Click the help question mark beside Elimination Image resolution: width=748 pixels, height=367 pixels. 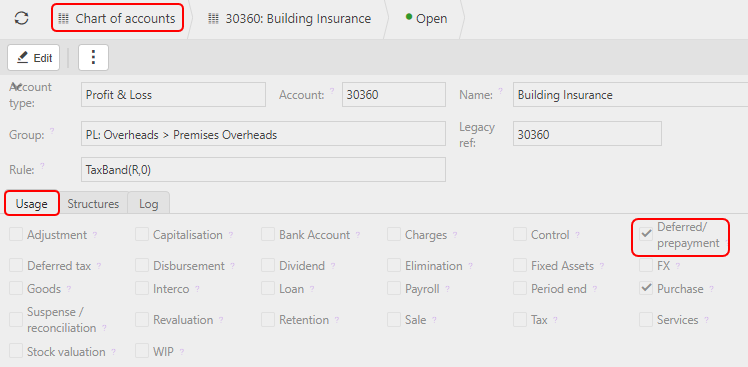point(471,266)
